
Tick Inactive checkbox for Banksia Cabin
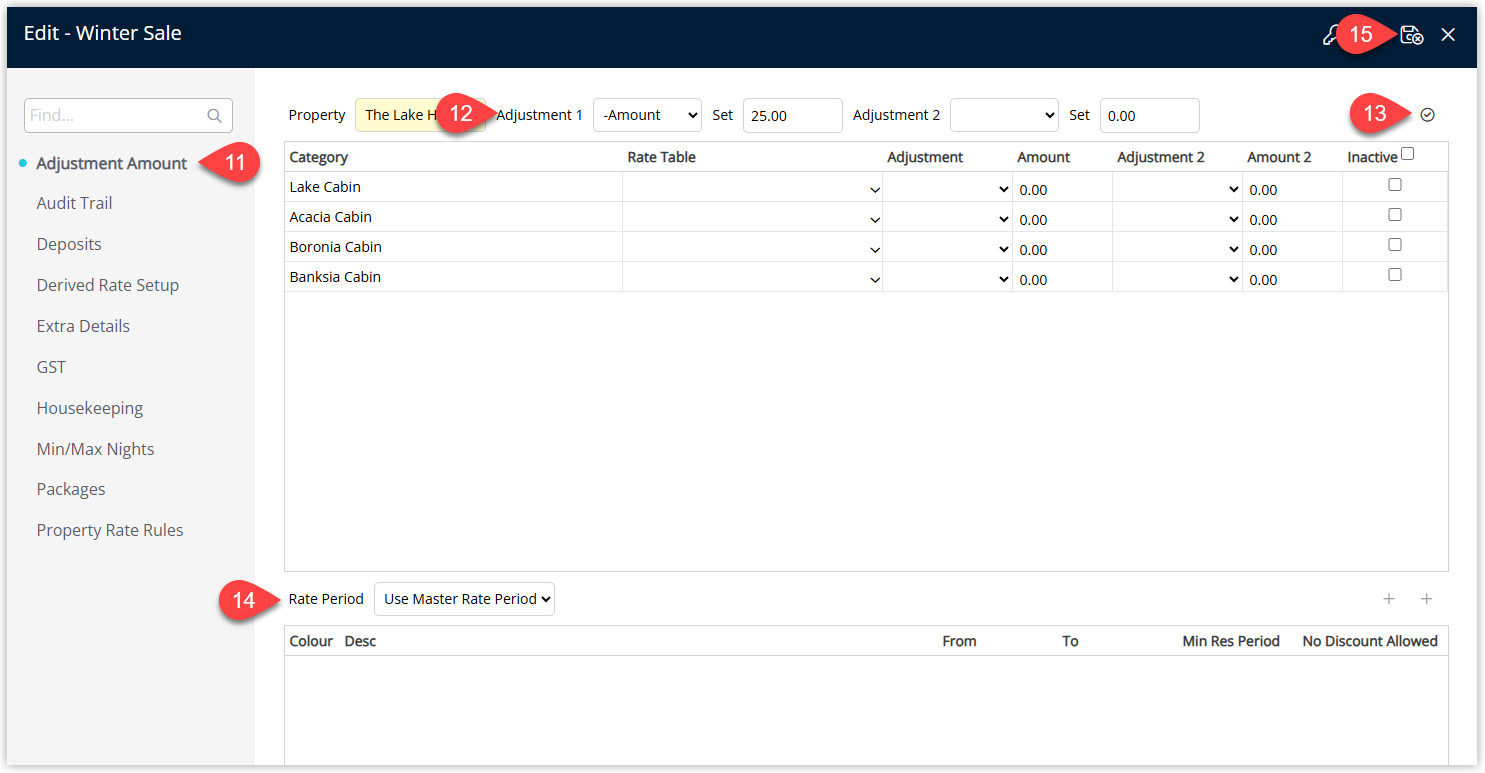(x=1395, y=275)
